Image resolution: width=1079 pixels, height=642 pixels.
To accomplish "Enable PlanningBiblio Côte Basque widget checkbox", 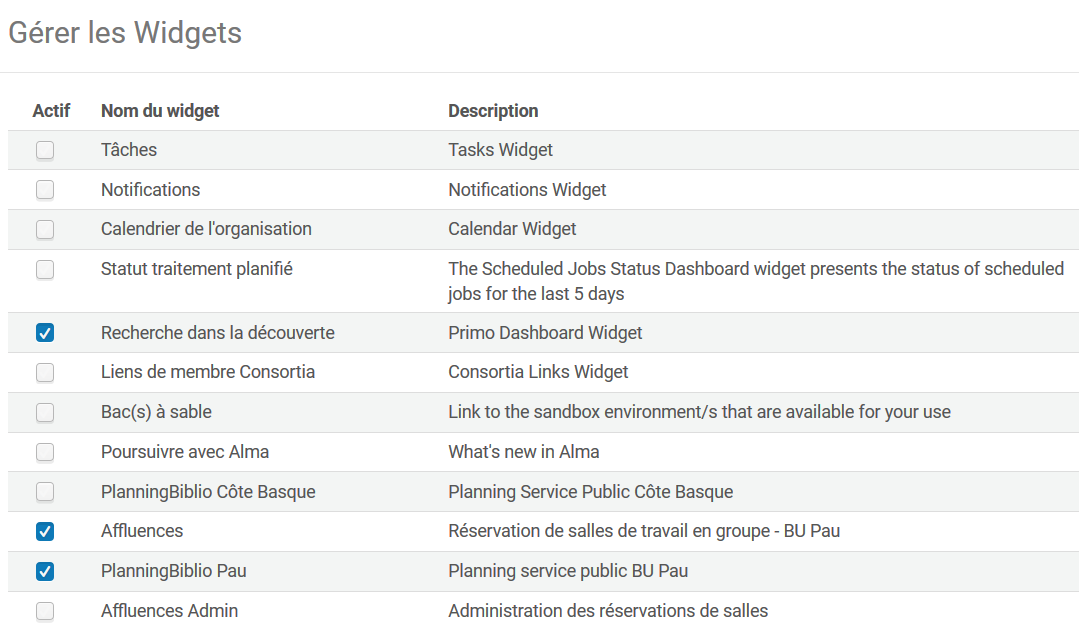I will (x=45, y=492).
